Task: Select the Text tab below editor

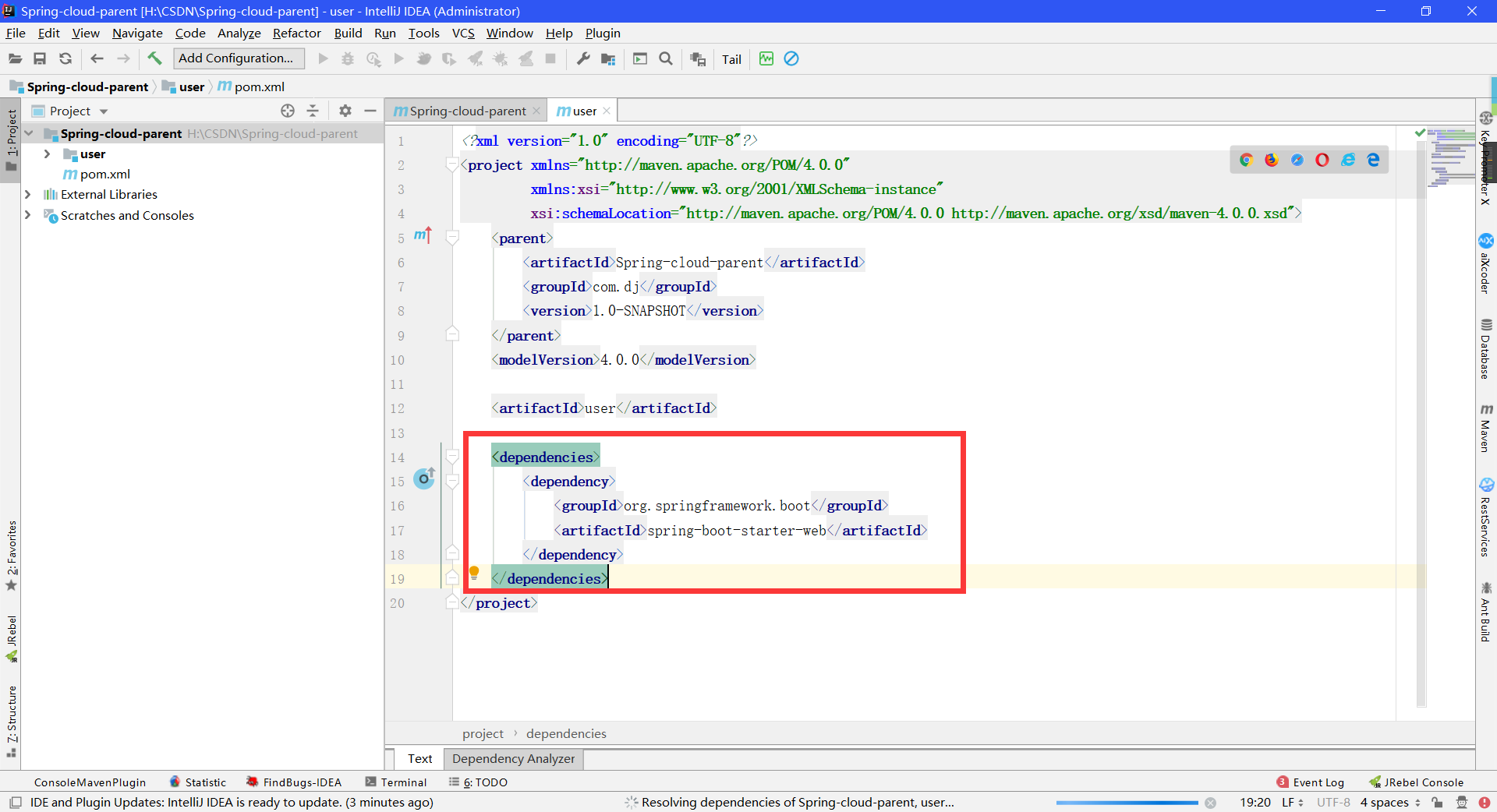Action: 419,758
